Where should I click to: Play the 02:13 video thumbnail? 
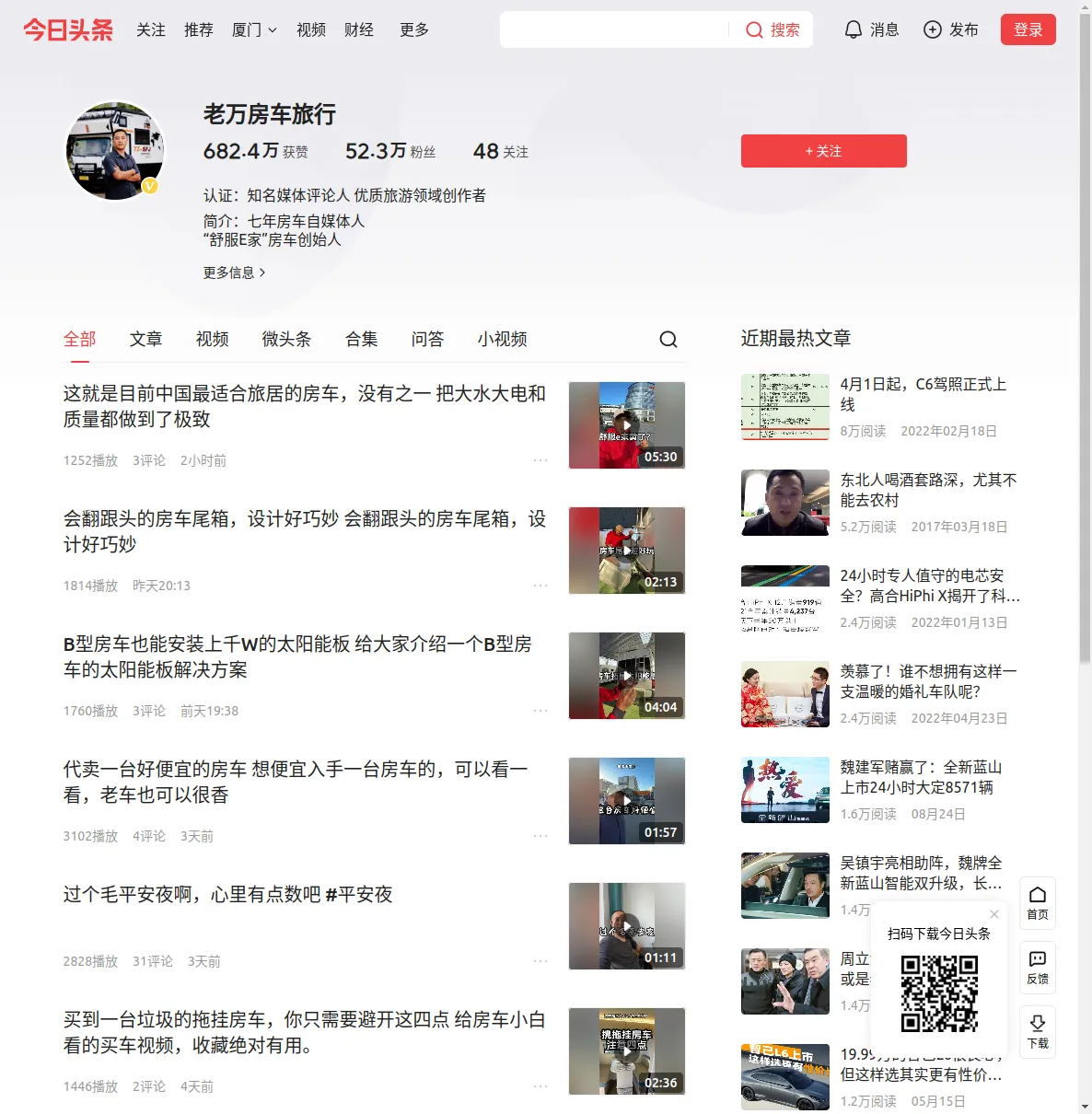[627, 551]
